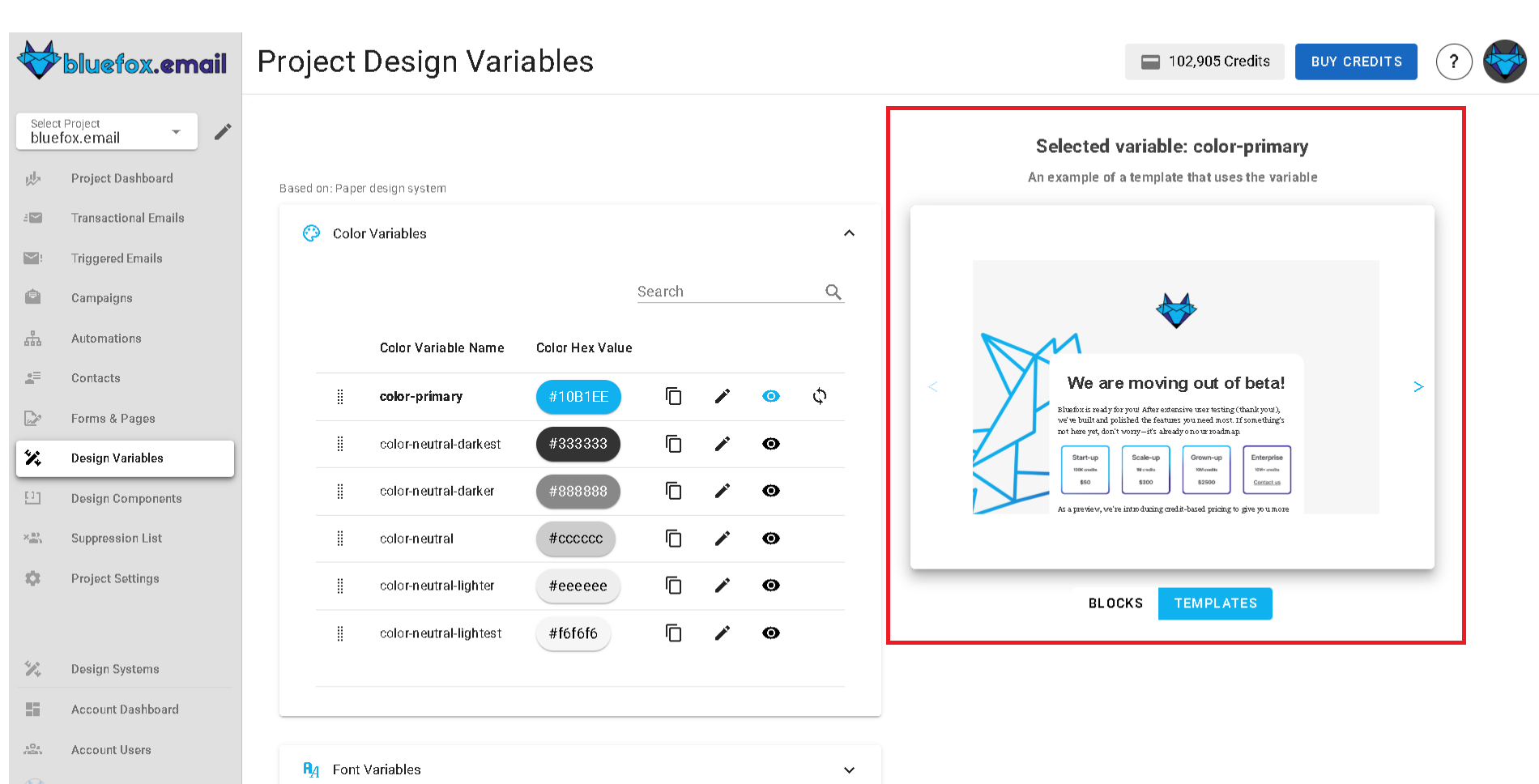The width and height of the screenshot is (1539, 784).
Task: Click the 102,905 Credits indicator
Action: coord(1204,62)
